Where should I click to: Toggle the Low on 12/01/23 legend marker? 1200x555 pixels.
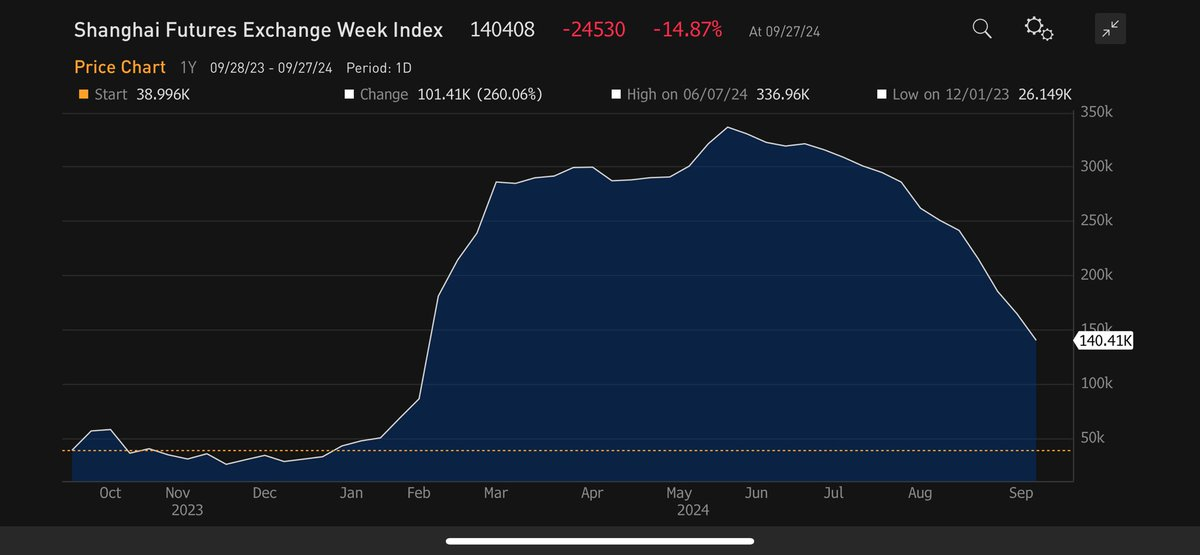pyautogui.click(x=882, y=95)
